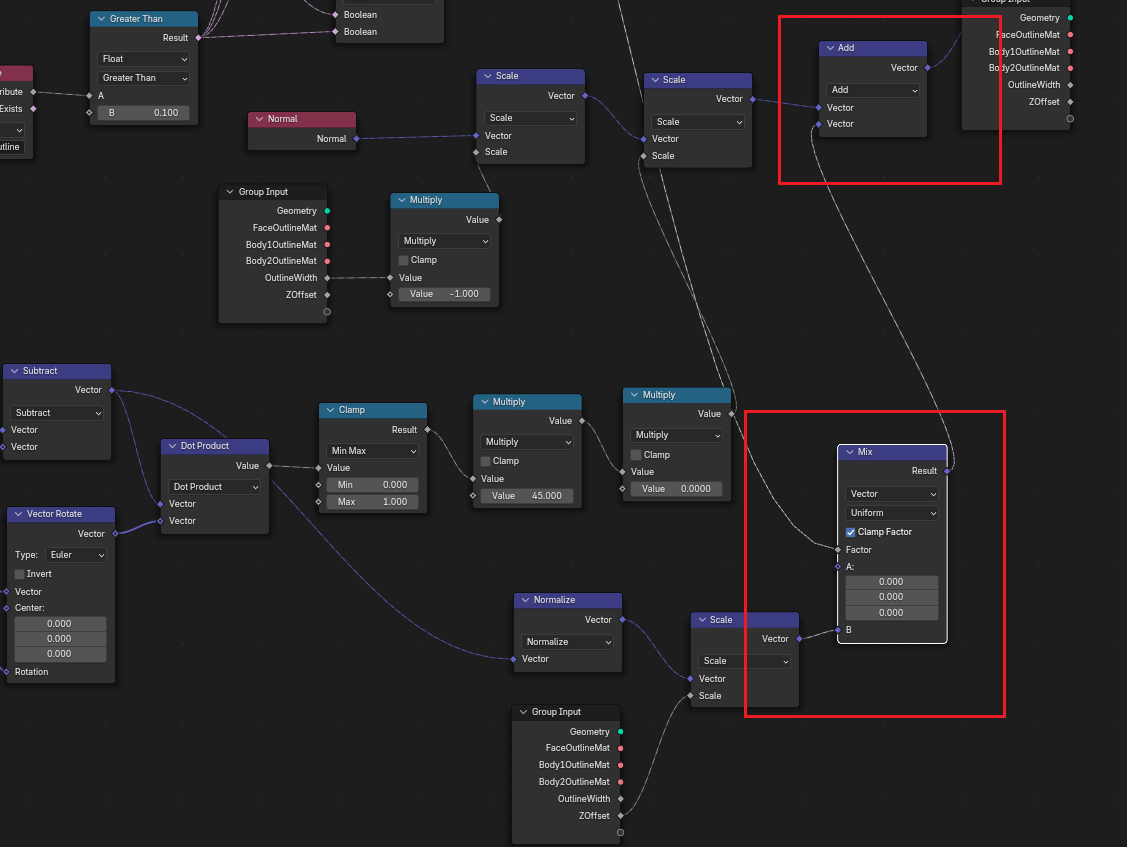Viewport: 1127px width, 847px height.
Task: Click the B 0.100 value field
Action: coord(143,113)
